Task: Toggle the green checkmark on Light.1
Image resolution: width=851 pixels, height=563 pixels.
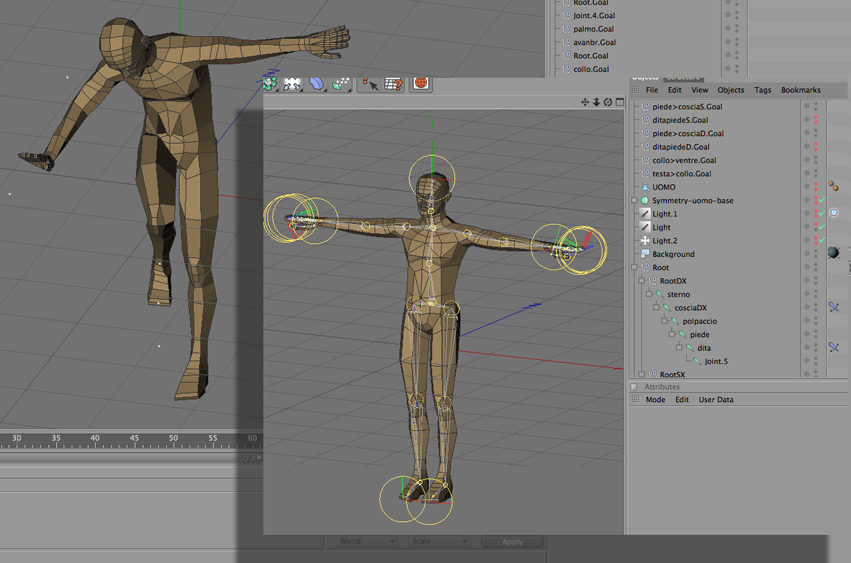Action: [x=820, y=214]
